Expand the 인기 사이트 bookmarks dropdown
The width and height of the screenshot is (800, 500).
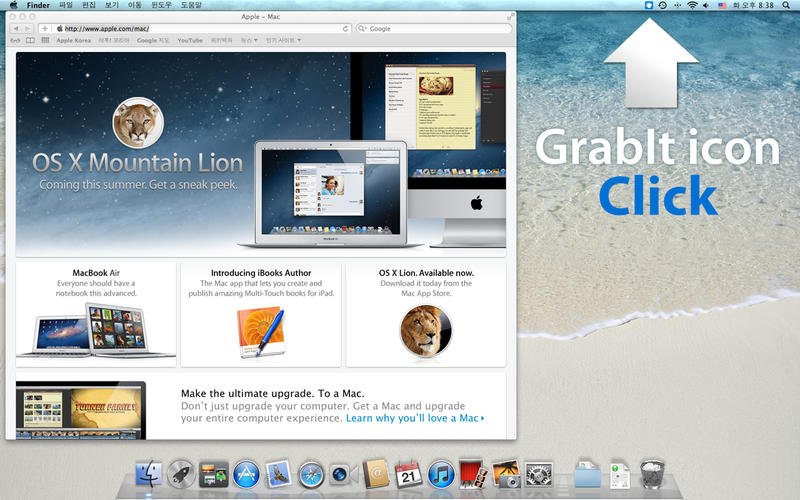click(283, 40)
